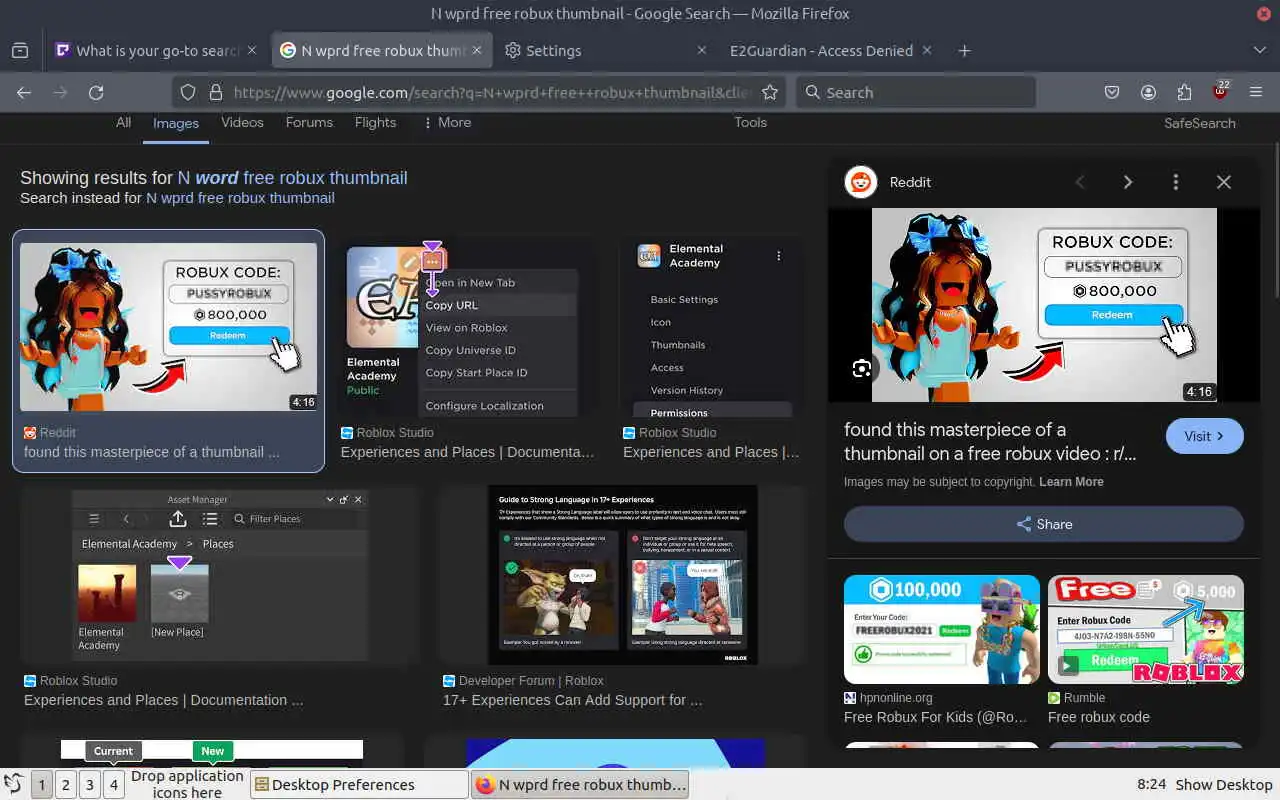Expand the More search categories menu

coord(447,122)
